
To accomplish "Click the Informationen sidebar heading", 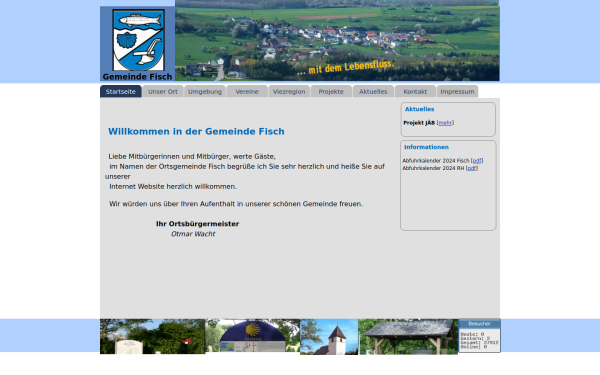I will (426, 147).
